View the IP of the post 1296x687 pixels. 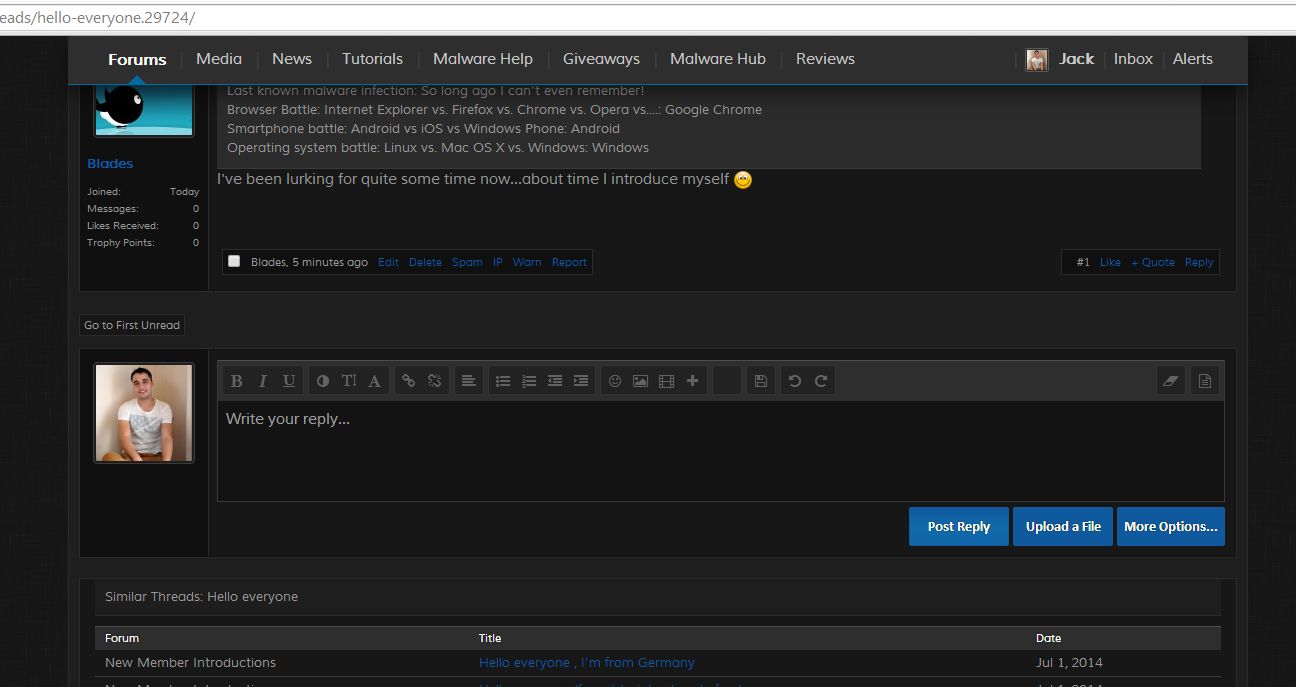pos(498,262)
